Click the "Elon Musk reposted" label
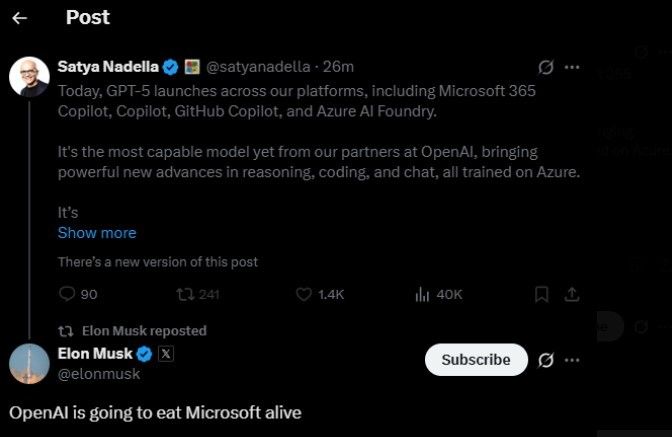Screen dimensions: 672x437 click(x=144, y=330)
